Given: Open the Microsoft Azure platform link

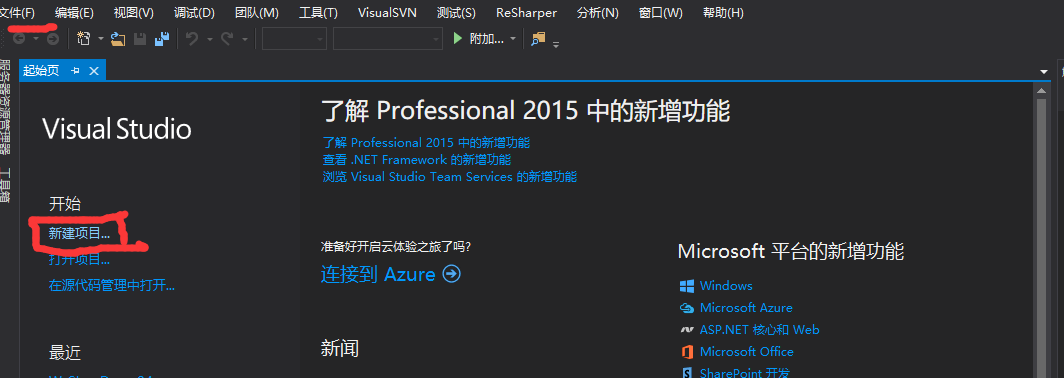Looking at the screenshot, I should point(746,307).
